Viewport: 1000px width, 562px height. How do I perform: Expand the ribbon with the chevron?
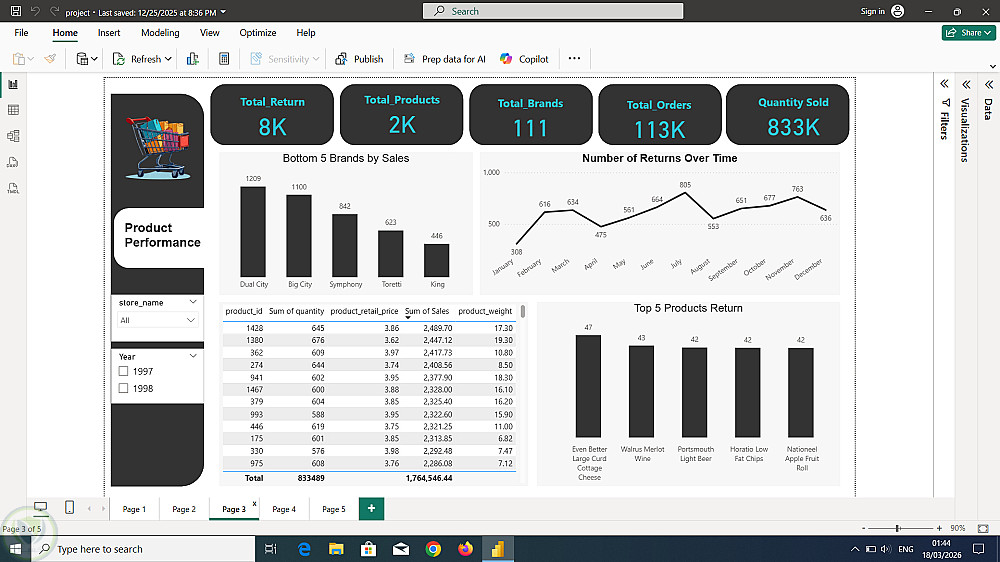(x=992, y=66)
